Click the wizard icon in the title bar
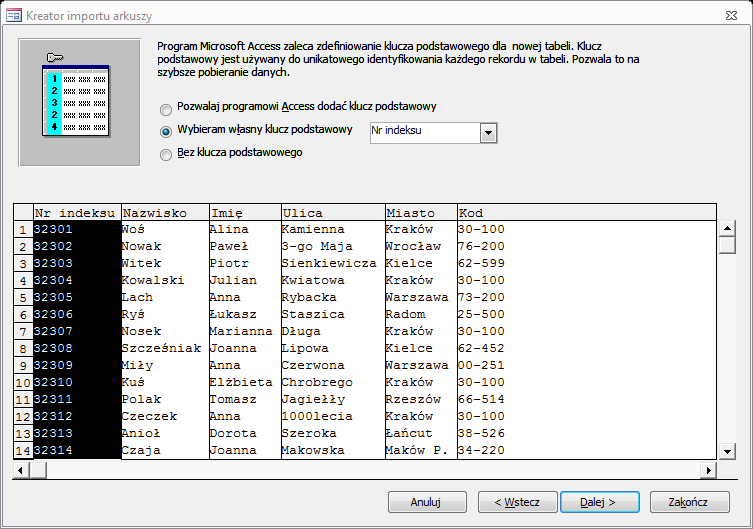The image size is (753, 529). 13,15
